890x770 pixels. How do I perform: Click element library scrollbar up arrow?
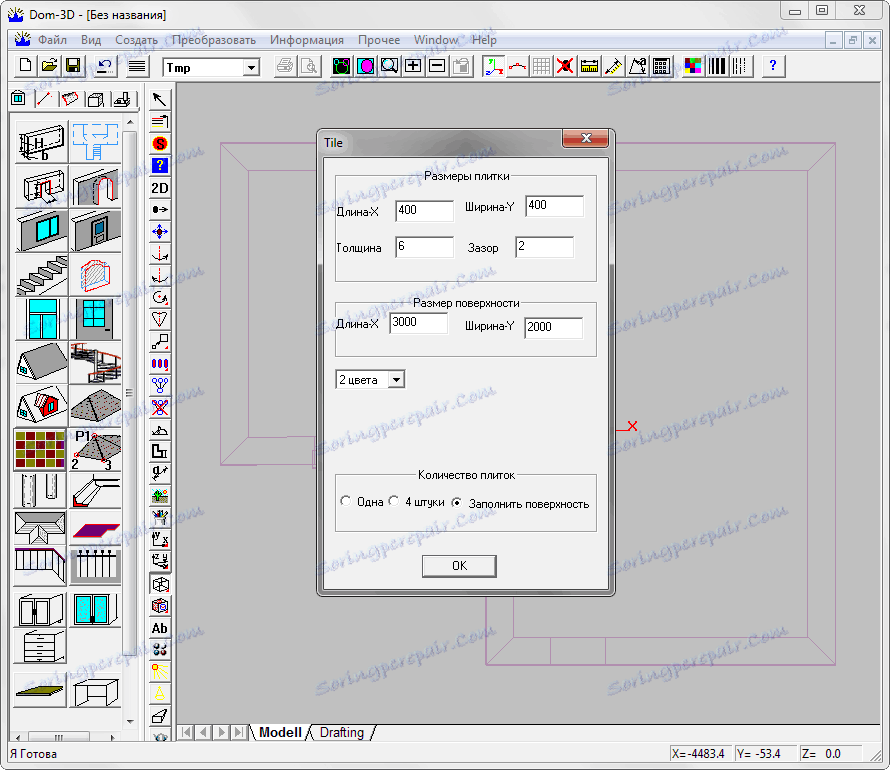pyautogui.click(x=131, y=122)
